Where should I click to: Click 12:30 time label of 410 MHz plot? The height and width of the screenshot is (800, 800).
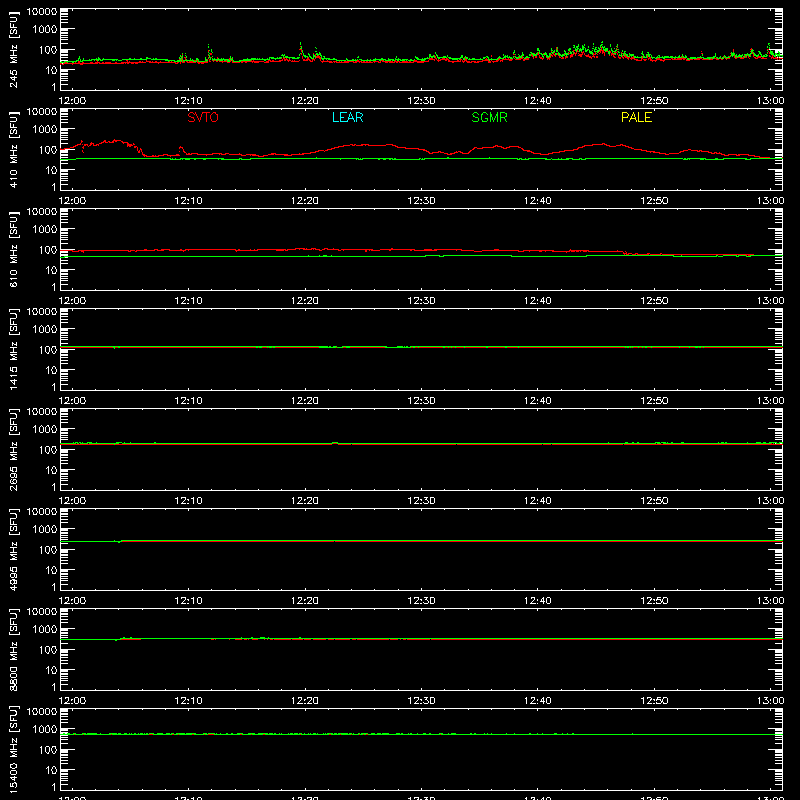tap(421, 201)
